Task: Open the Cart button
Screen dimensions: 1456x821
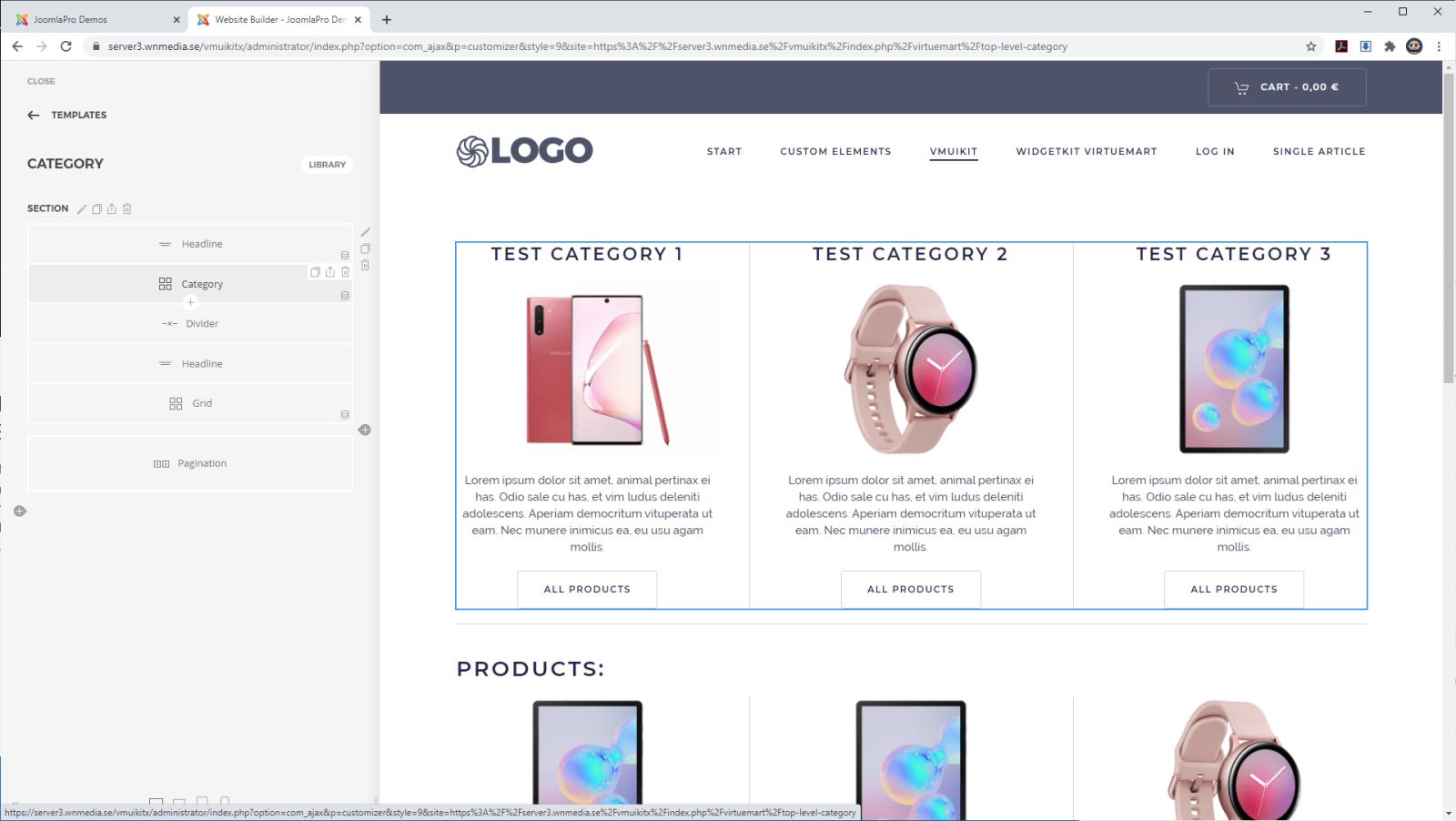Action: pyautogui.click(x=1287, y=87)
